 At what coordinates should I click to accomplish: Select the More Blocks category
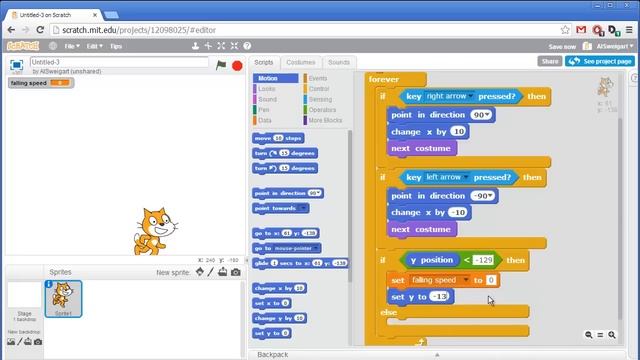click(325, 120)
